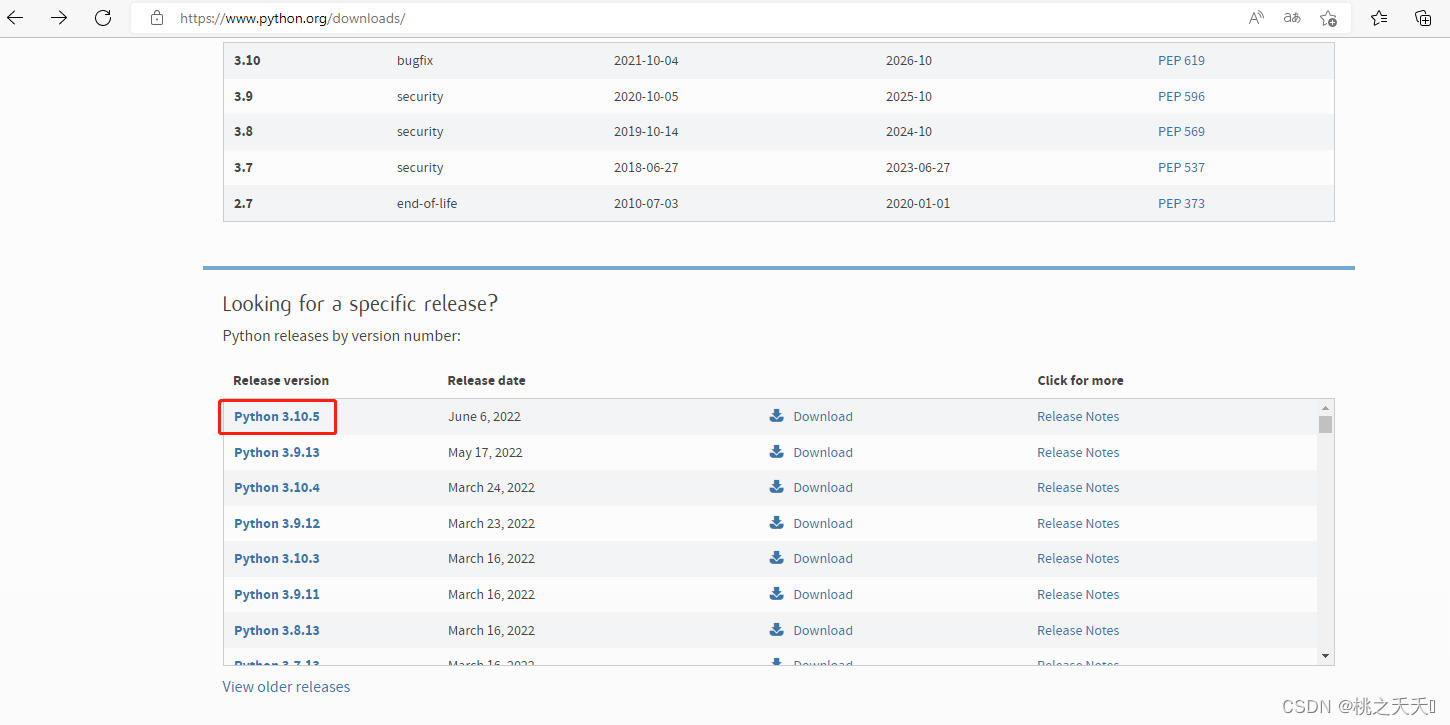The height and width of the screenshot is (725, 1450).
Task: Click the release list scrollbar thumb
Action: tap(1325, 424)
